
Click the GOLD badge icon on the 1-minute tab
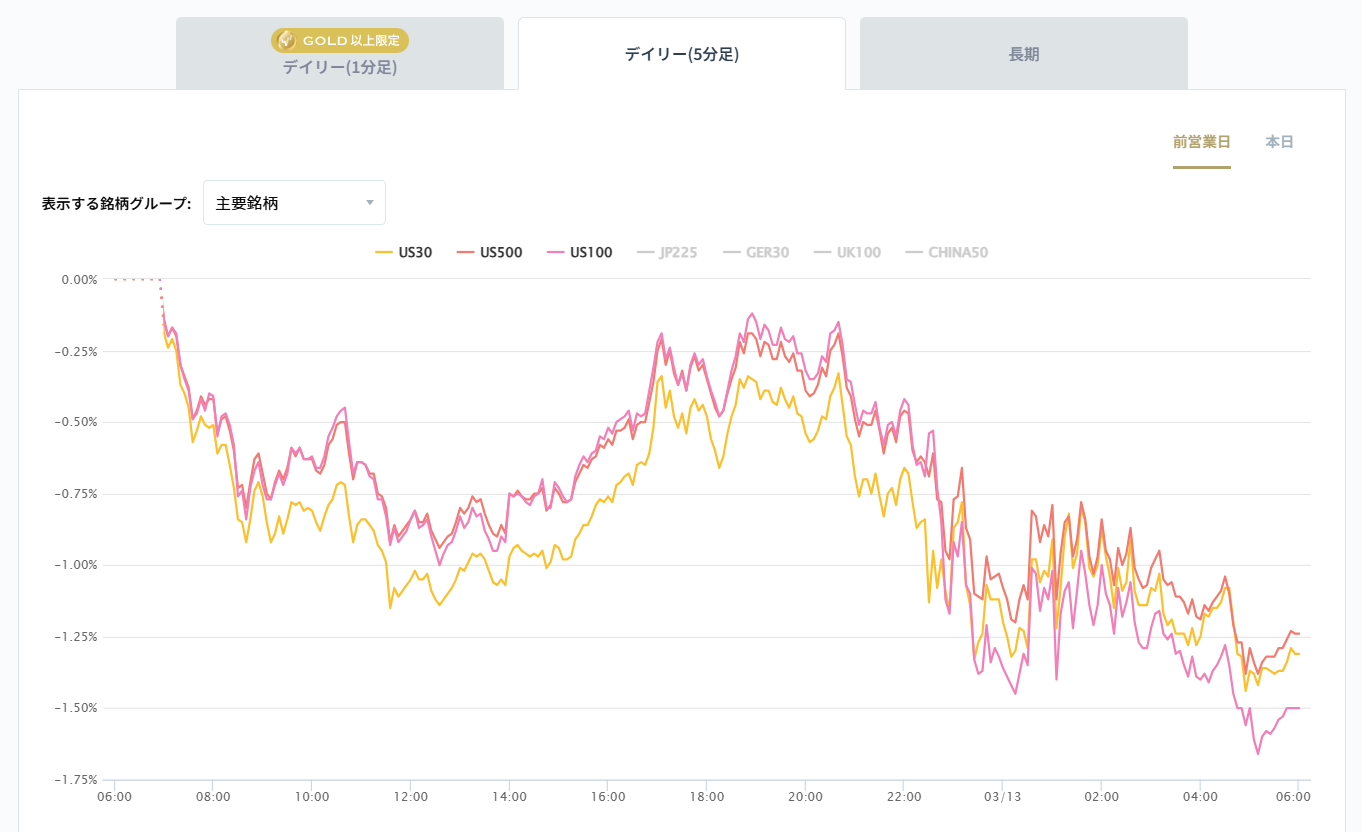(286, 40)
